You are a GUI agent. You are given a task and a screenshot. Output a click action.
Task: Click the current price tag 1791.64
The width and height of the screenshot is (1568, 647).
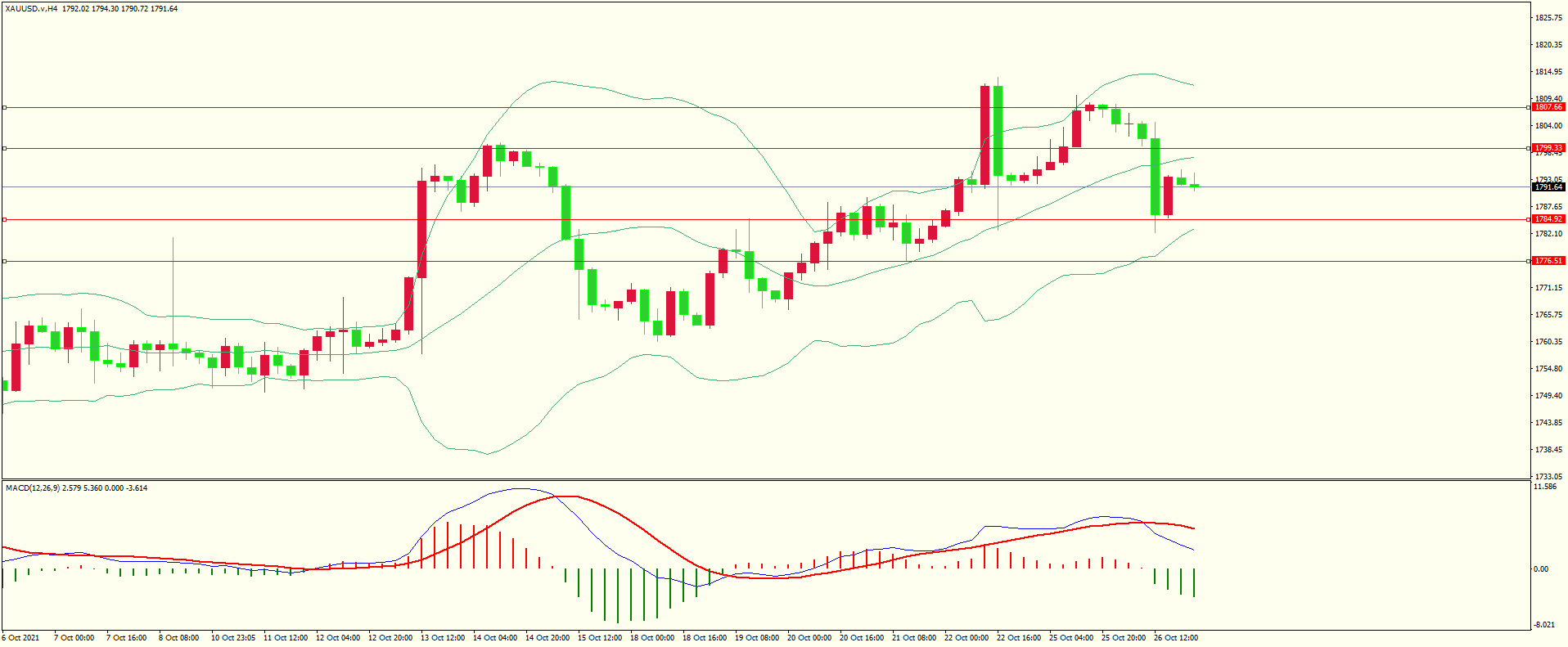tap(1548, 187)
